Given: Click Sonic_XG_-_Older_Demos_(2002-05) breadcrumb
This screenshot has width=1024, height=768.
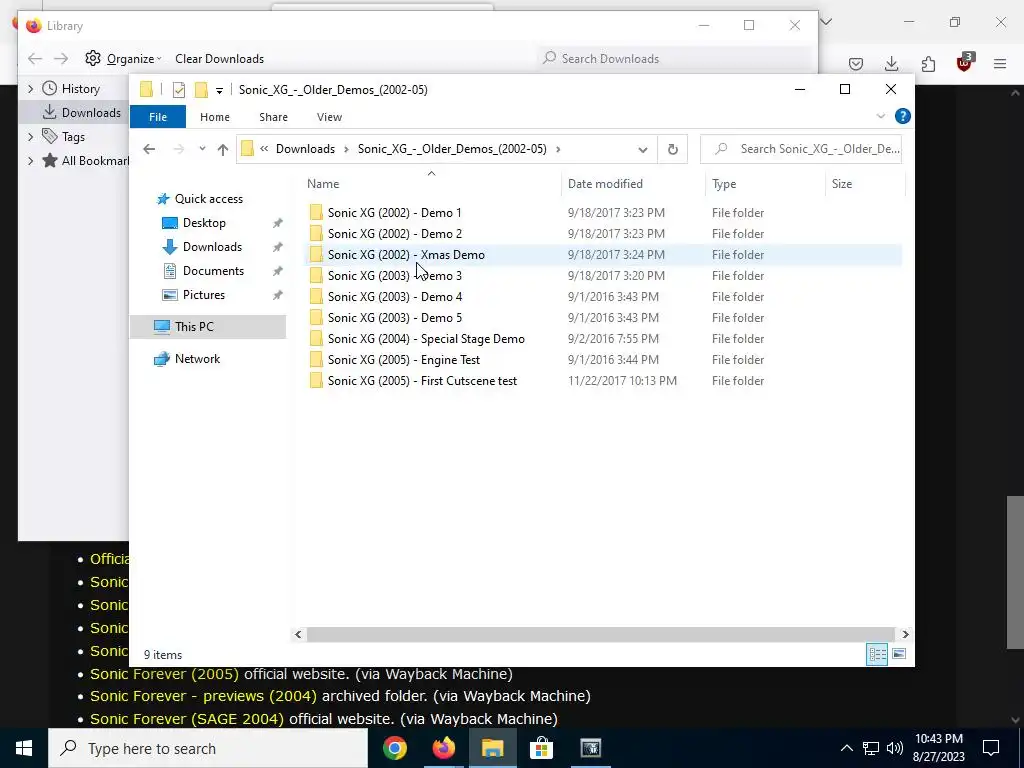Looking at the screenshot, I should coord(452,149).
